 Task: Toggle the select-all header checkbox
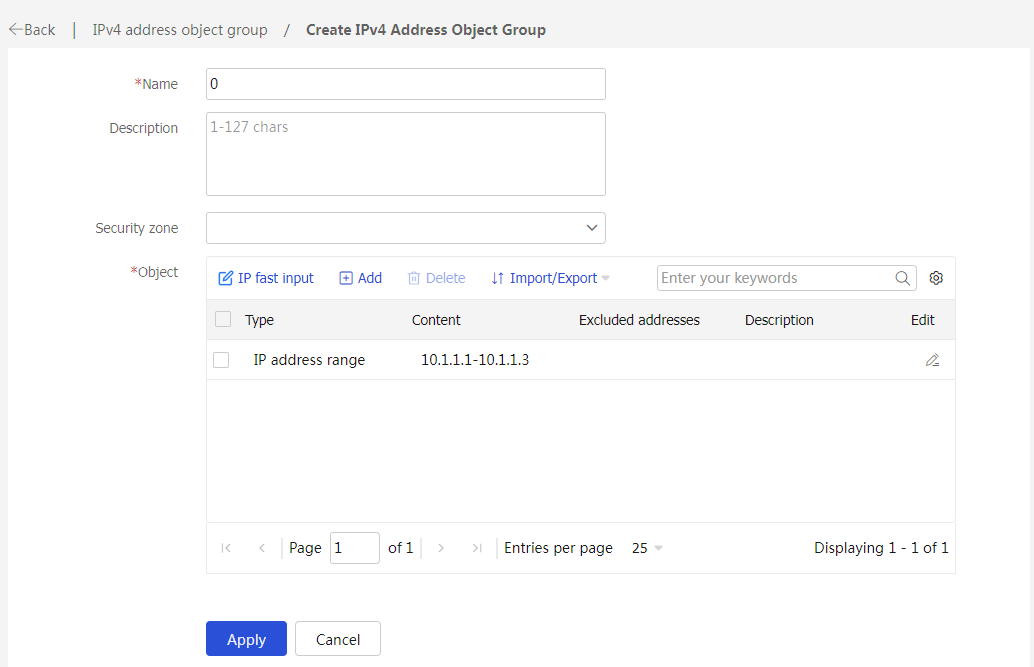click(x=223, y=319)
